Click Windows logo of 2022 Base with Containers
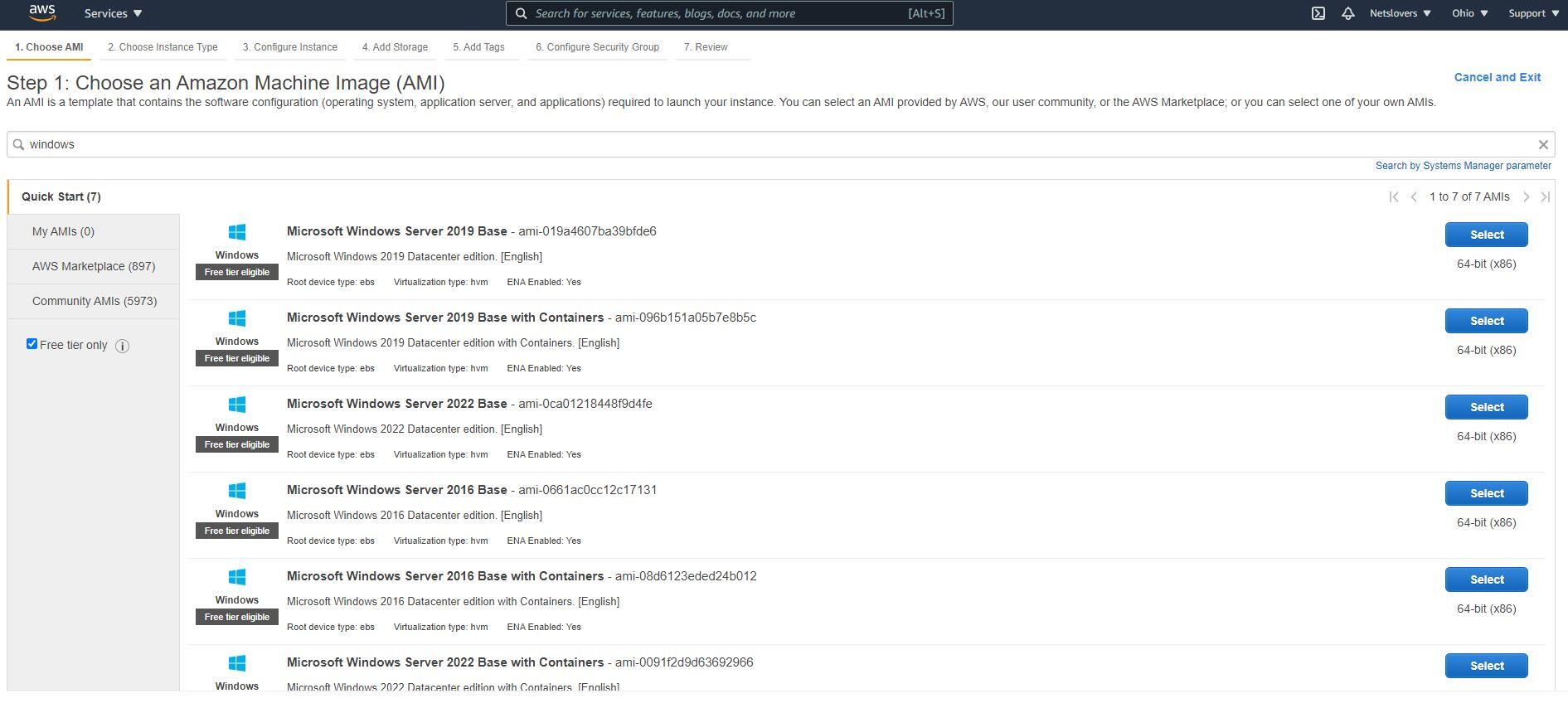This screenshot has height=708, width=1568. [x=237, y=663]
